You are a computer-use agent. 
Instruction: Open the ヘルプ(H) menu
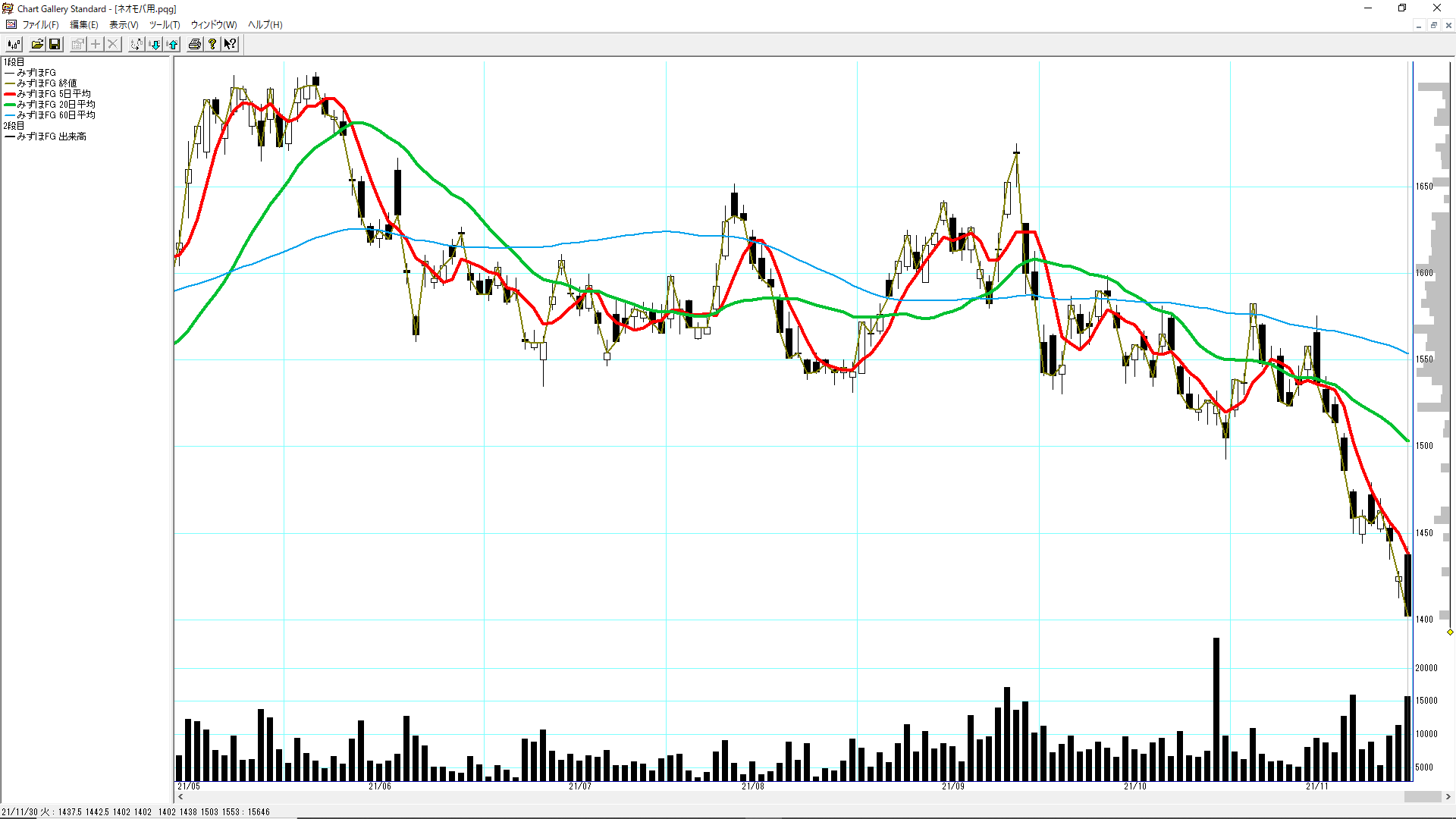point(265,25)
